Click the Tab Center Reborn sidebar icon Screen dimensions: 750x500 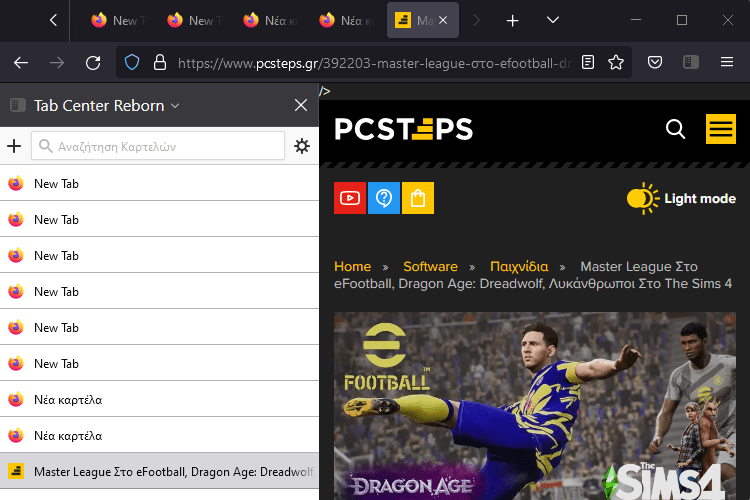pyautogui.click(x=18, y=105)
